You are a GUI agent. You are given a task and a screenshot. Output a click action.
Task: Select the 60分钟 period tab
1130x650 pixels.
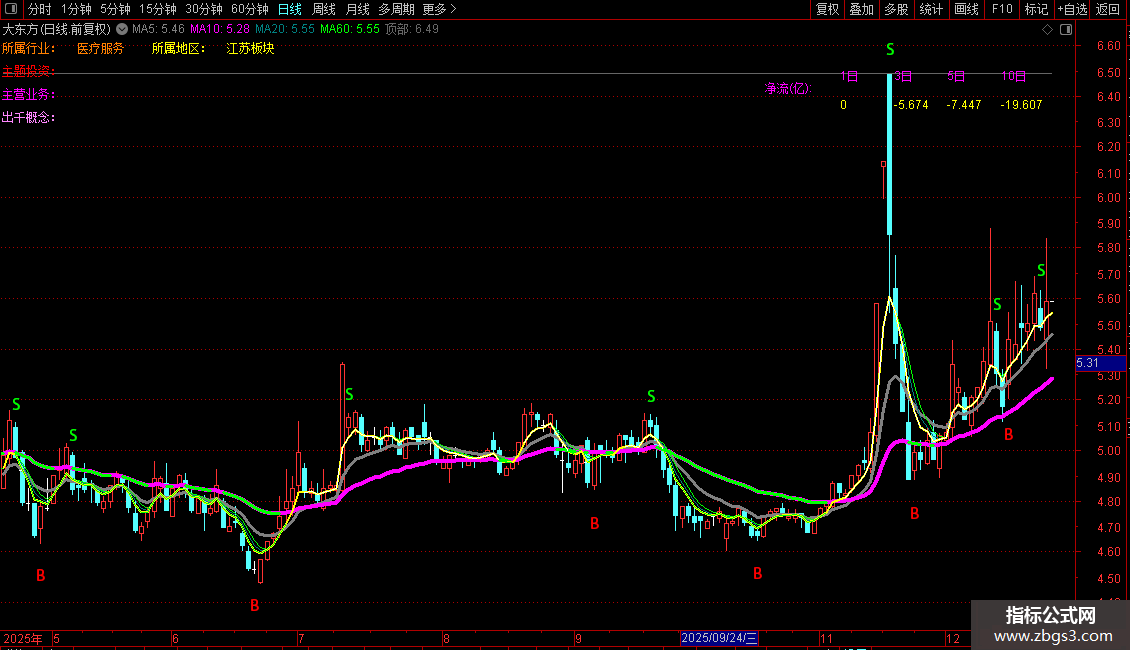(x=249, y=9)
